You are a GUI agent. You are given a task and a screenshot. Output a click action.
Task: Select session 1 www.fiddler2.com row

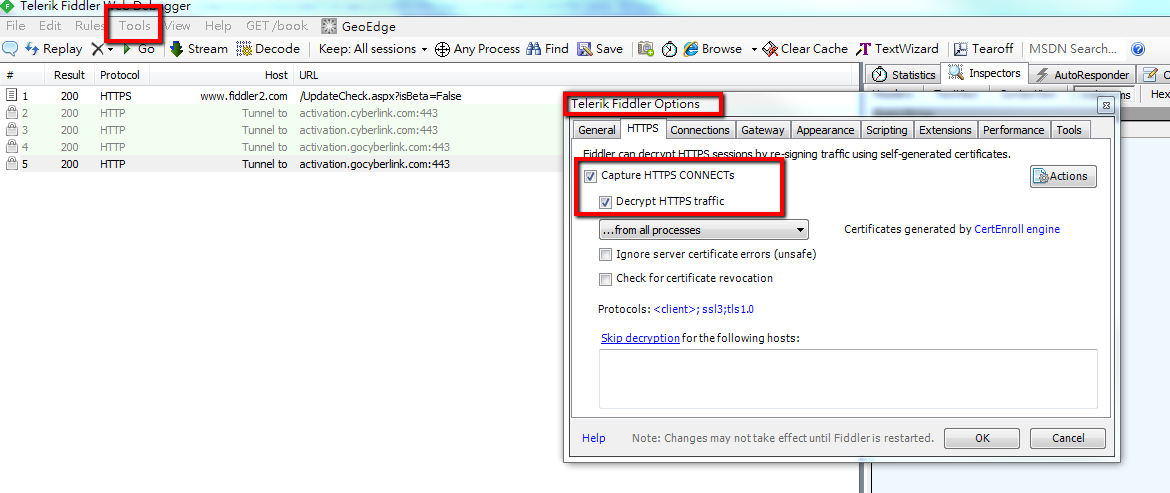click(429, 96)
